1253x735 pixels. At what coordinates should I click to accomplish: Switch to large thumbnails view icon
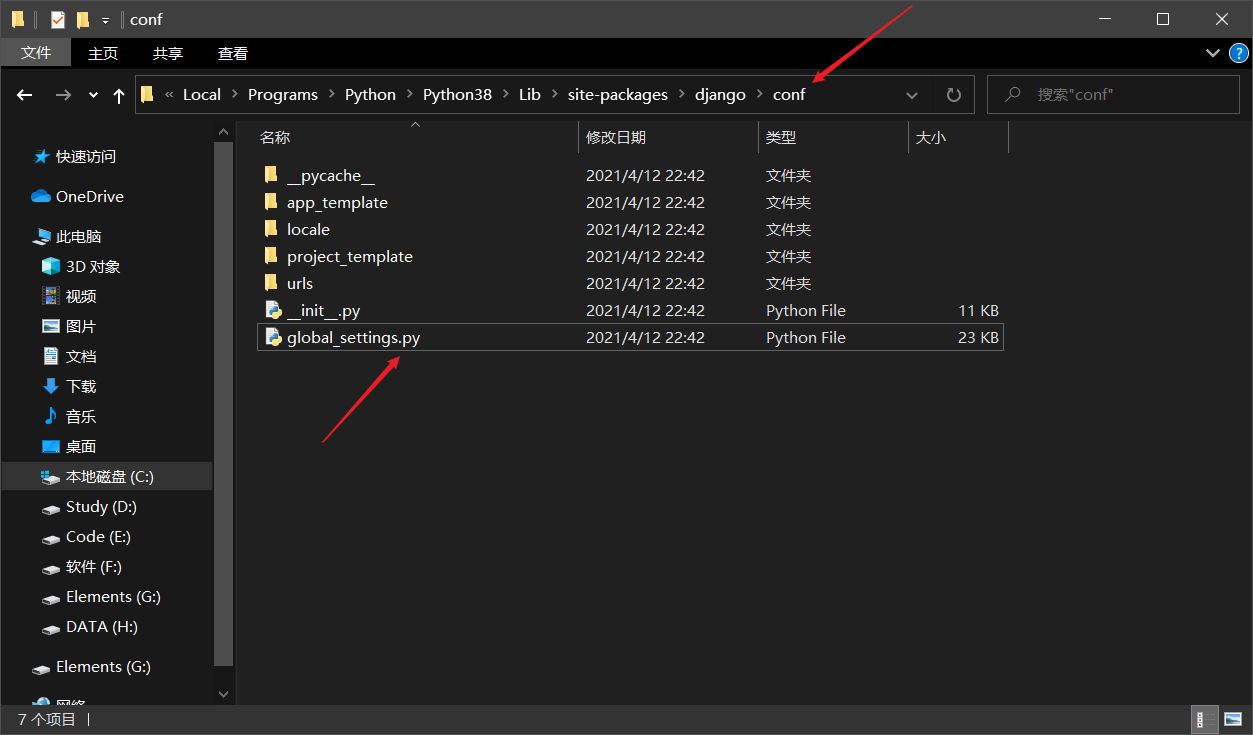pyautogui.click(x=1232, y=719)
